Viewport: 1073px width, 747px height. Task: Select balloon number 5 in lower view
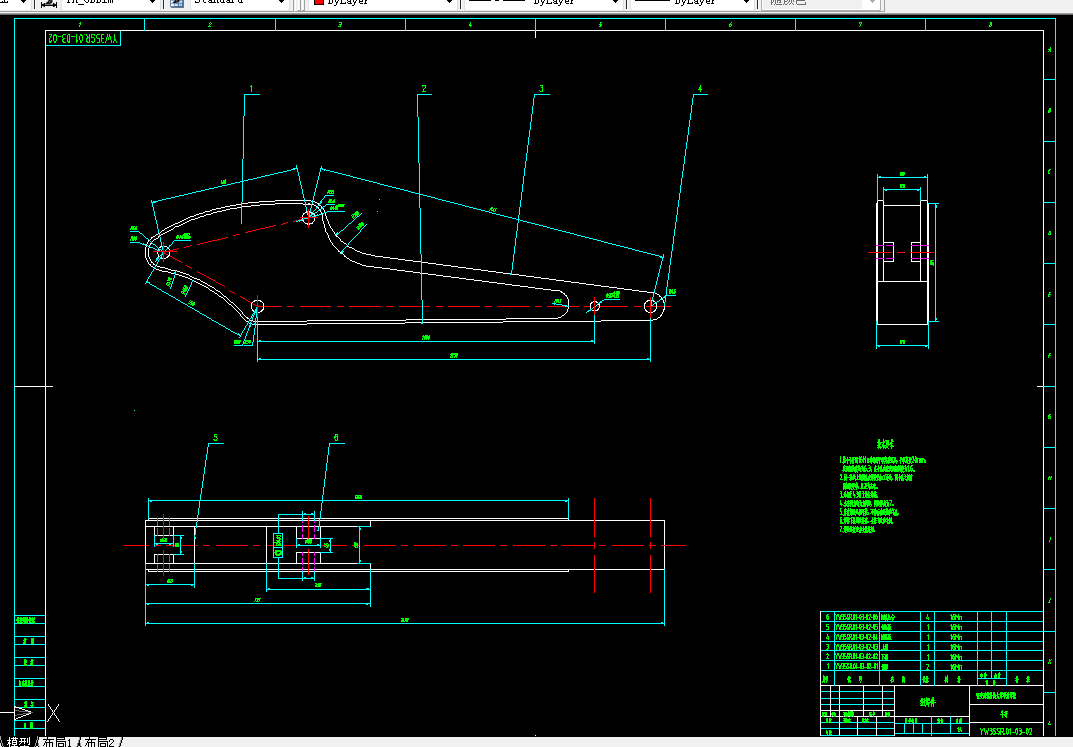coord(216,438)
